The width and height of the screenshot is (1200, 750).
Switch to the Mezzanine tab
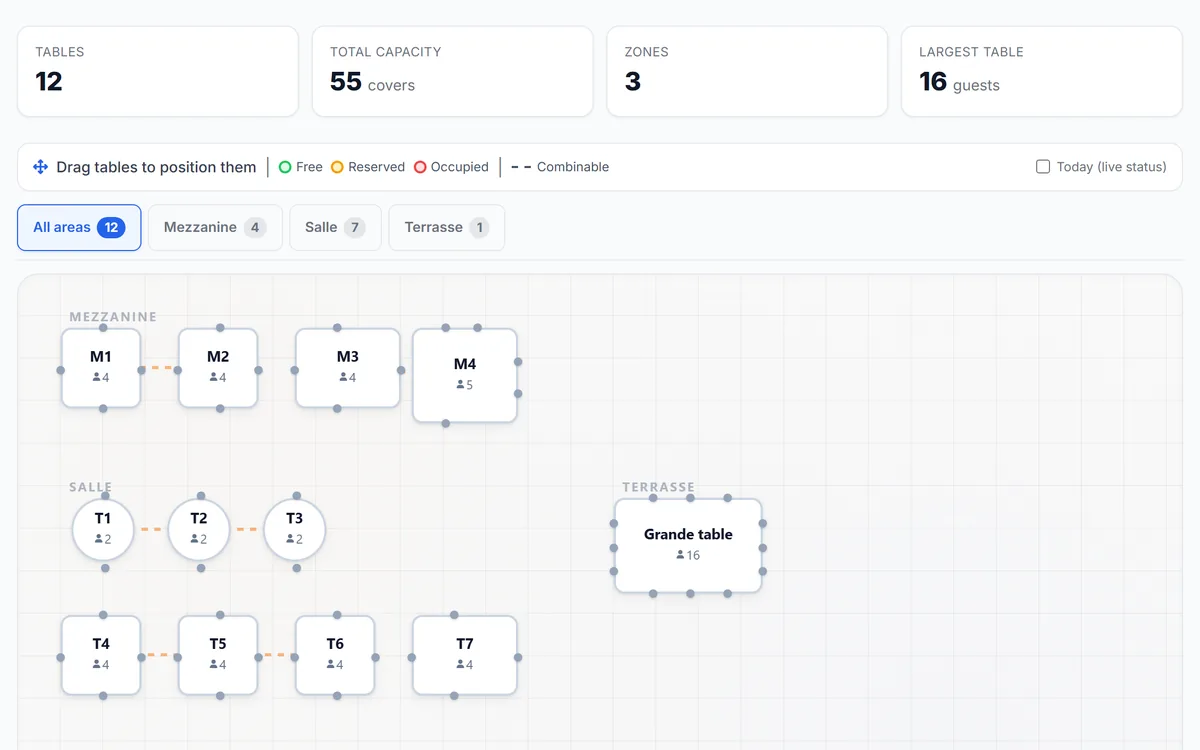pos(215,228)
